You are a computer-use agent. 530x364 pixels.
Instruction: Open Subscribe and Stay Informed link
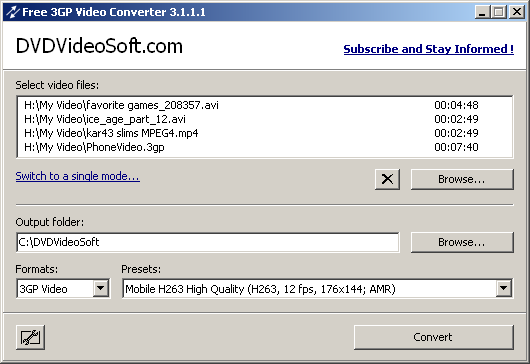coord(429,49)
